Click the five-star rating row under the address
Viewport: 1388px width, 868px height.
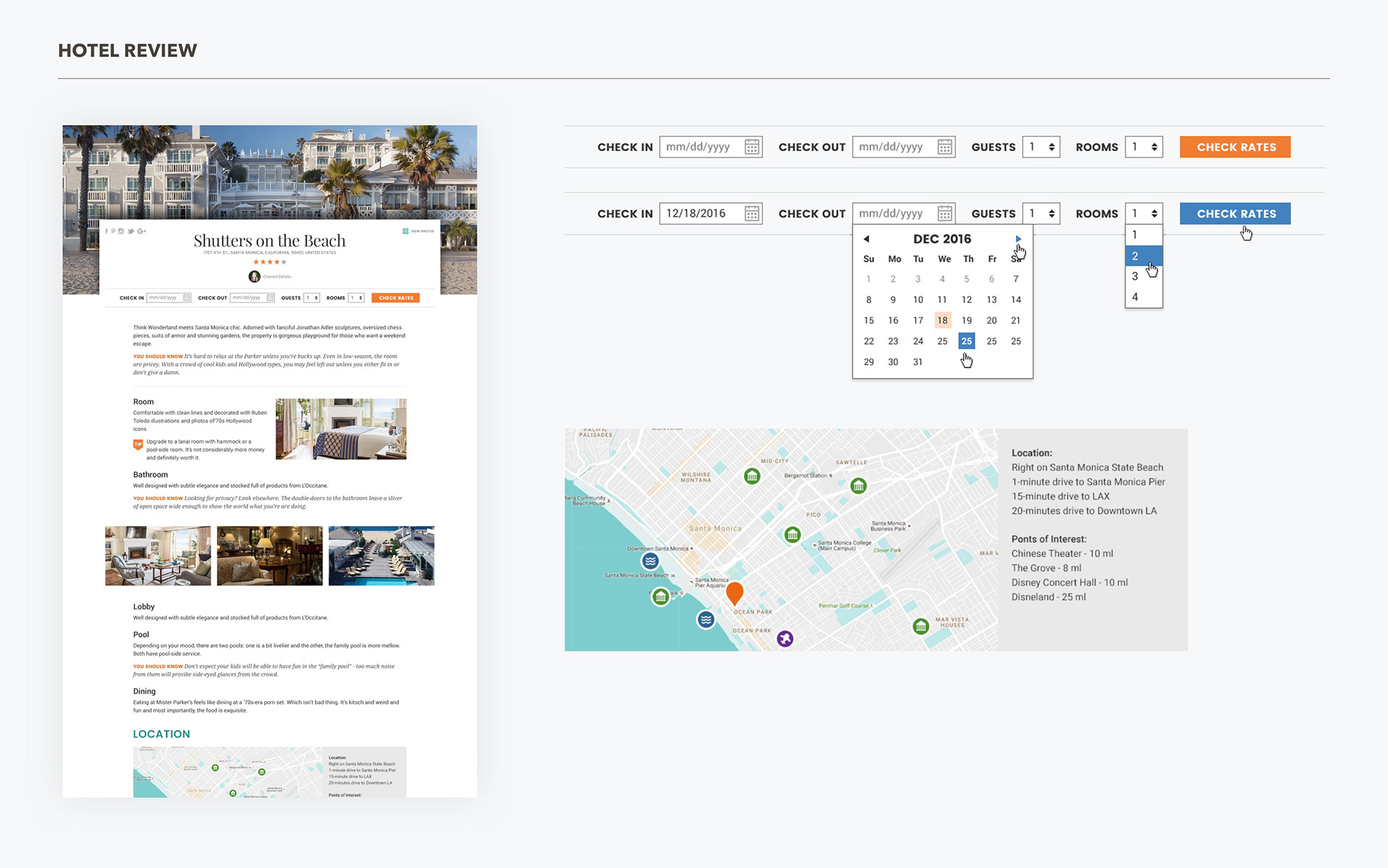tap(270, 262)
